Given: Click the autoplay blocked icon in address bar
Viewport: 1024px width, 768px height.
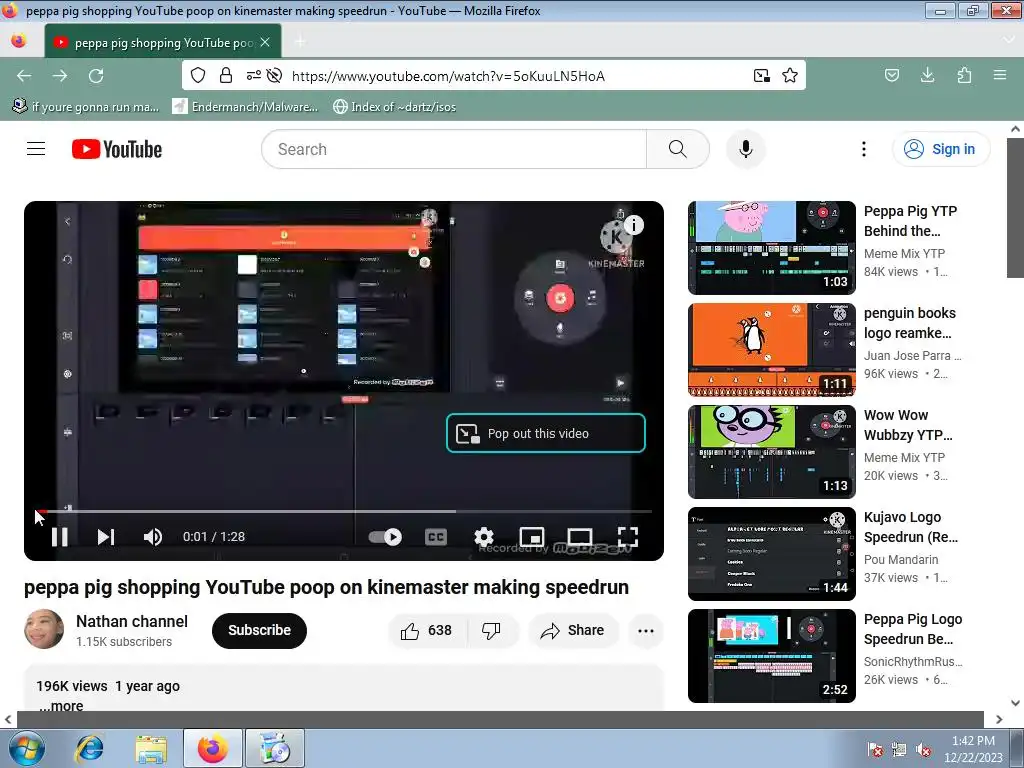Looking at the screenshot, I should (274, 76).
